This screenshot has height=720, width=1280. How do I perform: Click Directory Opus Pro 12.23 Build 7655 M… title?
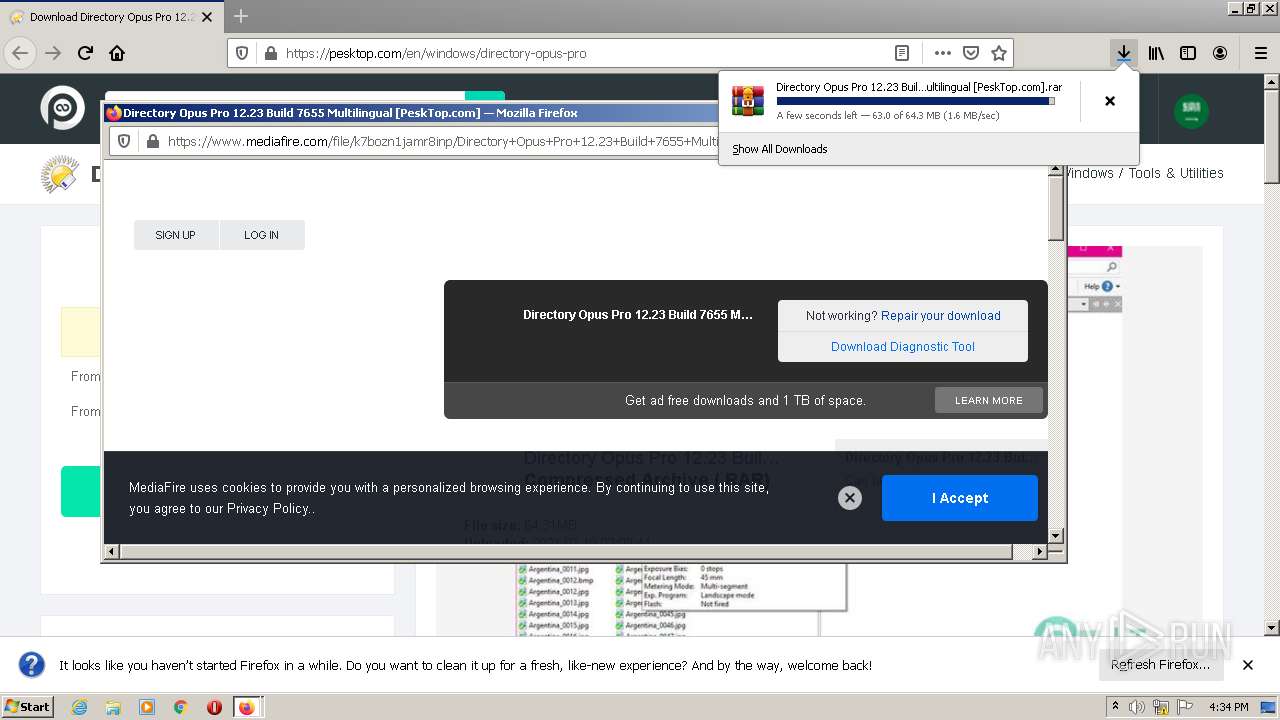tap(638, 315)
